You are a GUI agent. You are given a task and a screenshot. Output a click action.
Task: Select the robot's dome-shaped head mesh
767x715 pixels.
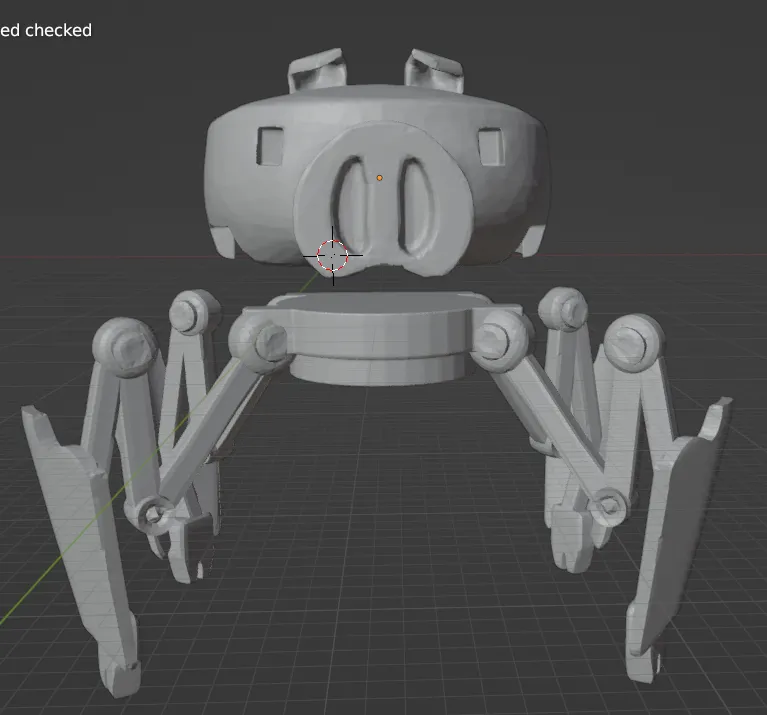coord(377,181)
